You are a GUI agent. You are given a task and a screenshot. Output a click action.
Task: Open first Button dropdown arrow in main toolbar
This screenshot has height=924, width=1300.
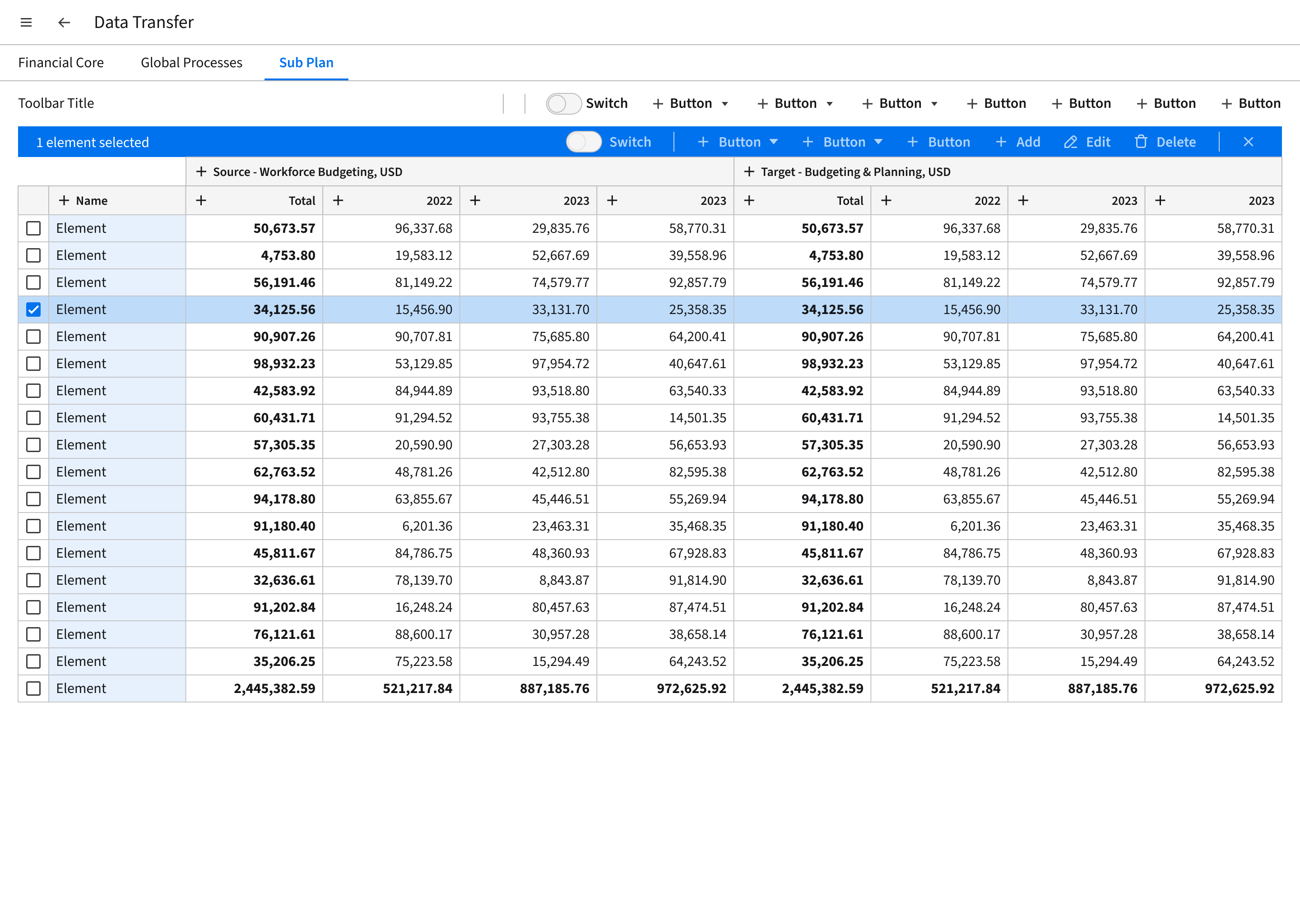pyautogui.click(x=725, y=104)
